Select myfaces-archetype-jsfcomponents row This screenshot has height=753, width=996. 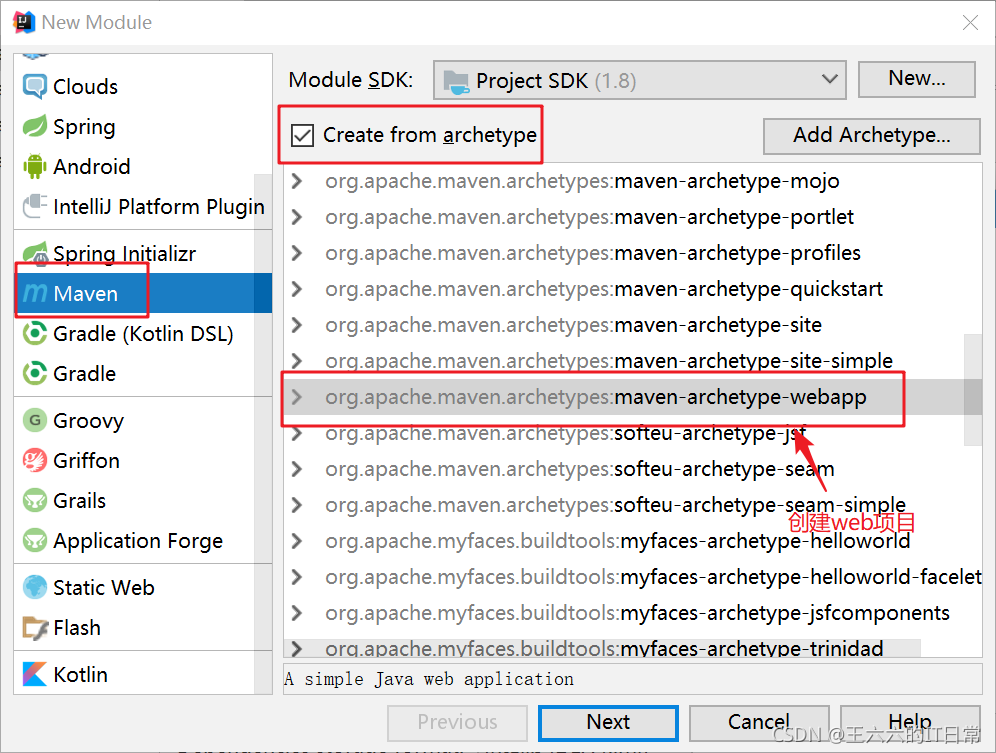633,613
